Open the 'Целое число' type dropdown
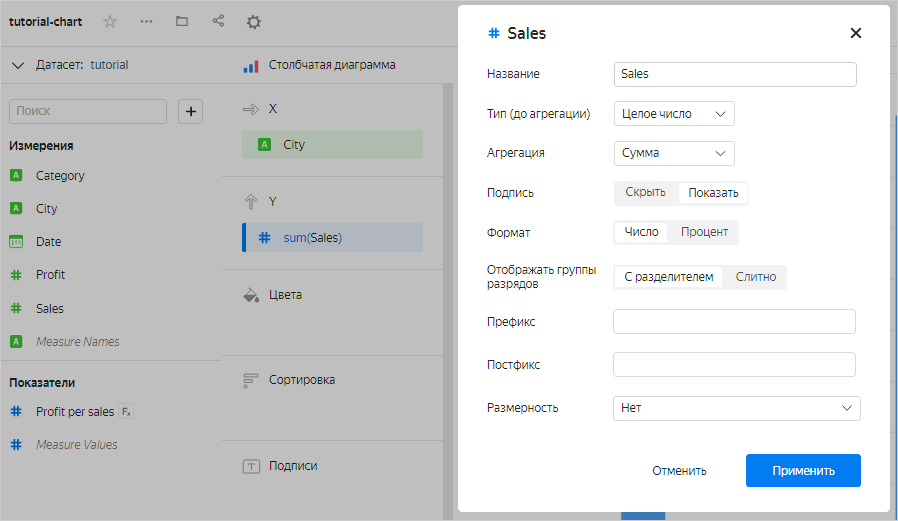This screenshot has height=521, width=898. pos(674,114)
